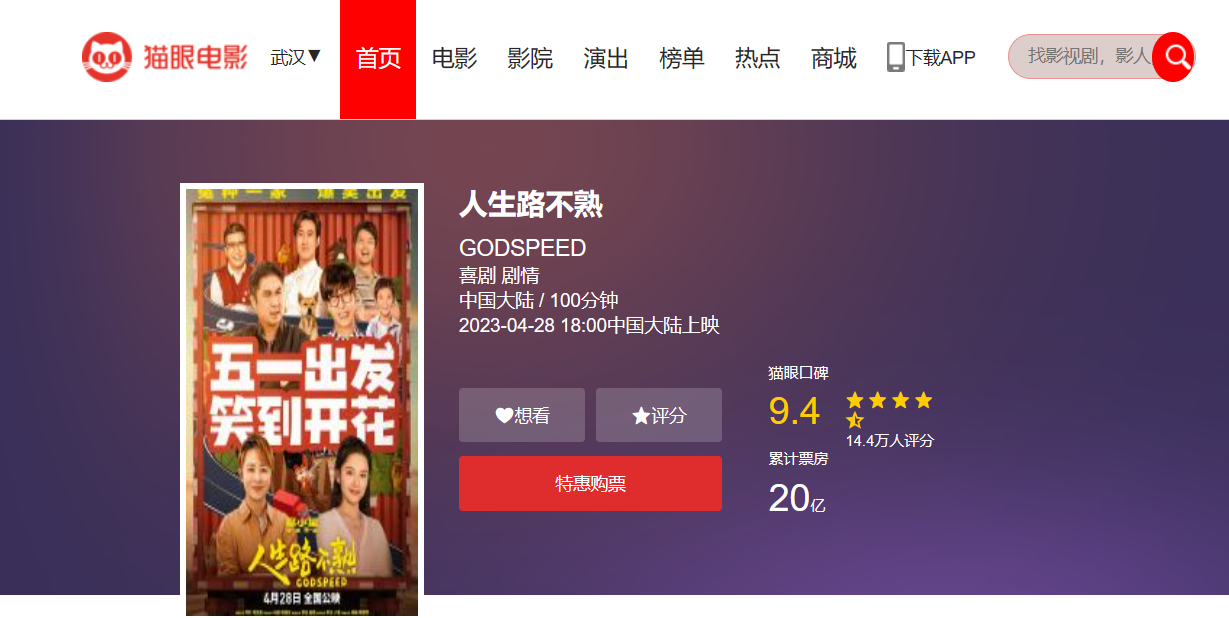Open the 商城 link

tap(834, 58)
